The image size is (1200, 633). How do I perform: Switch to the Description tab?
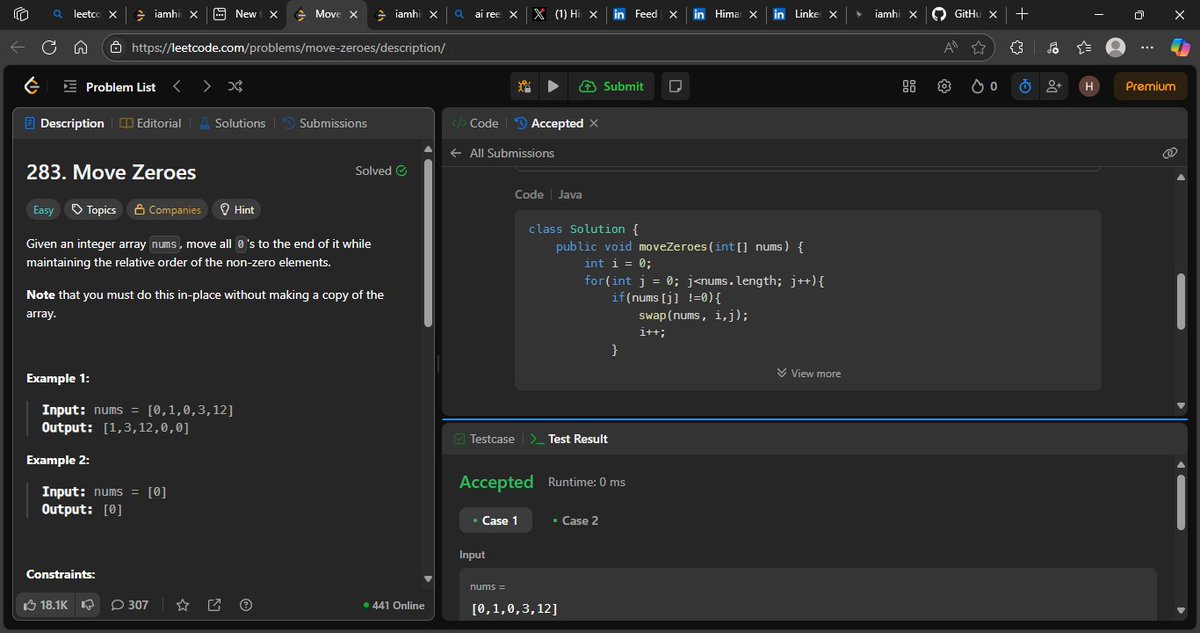(x=63, y=123)
